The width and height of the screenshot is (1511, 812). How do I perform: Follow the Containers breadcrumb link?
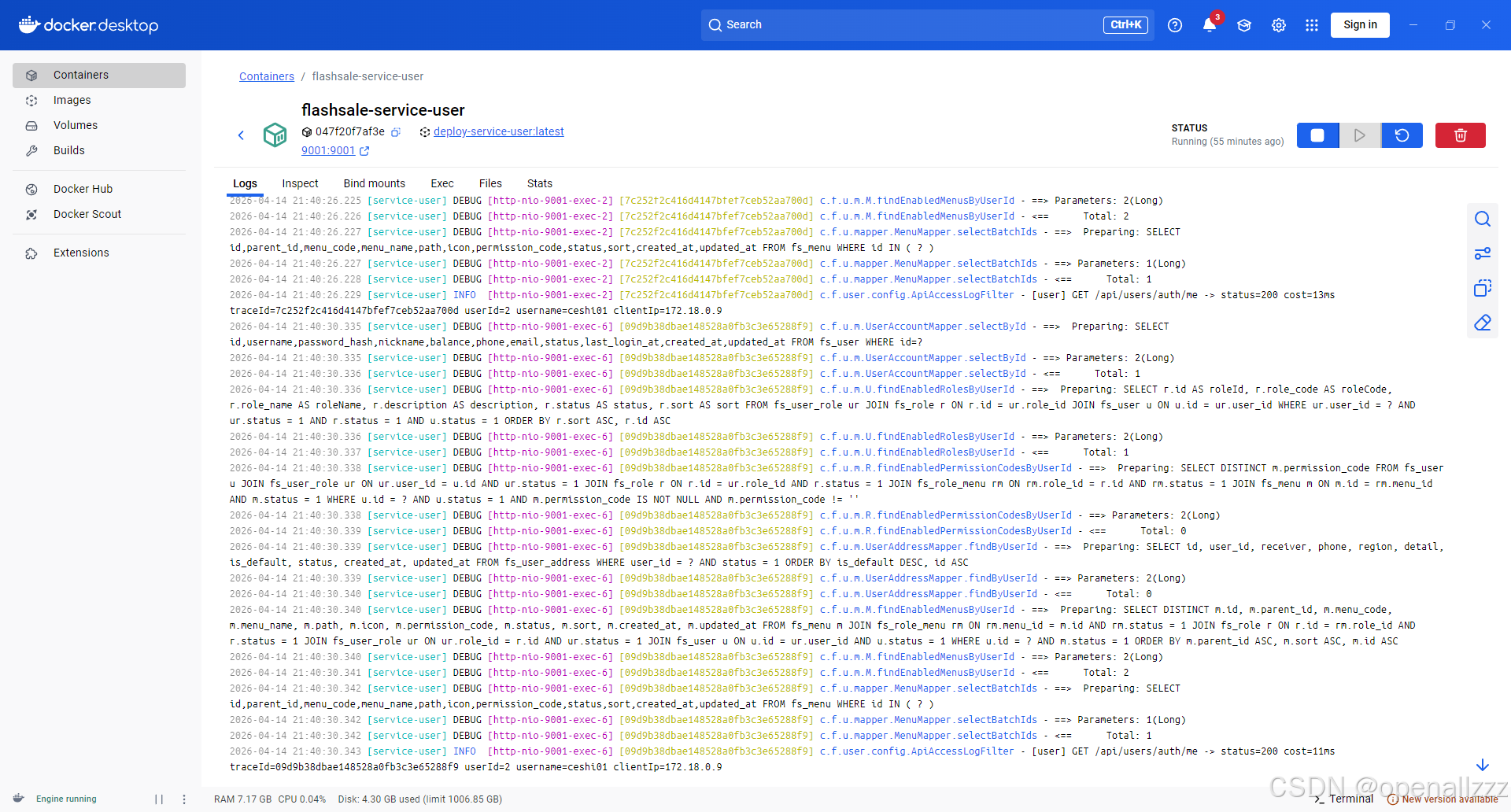point(267,76)
